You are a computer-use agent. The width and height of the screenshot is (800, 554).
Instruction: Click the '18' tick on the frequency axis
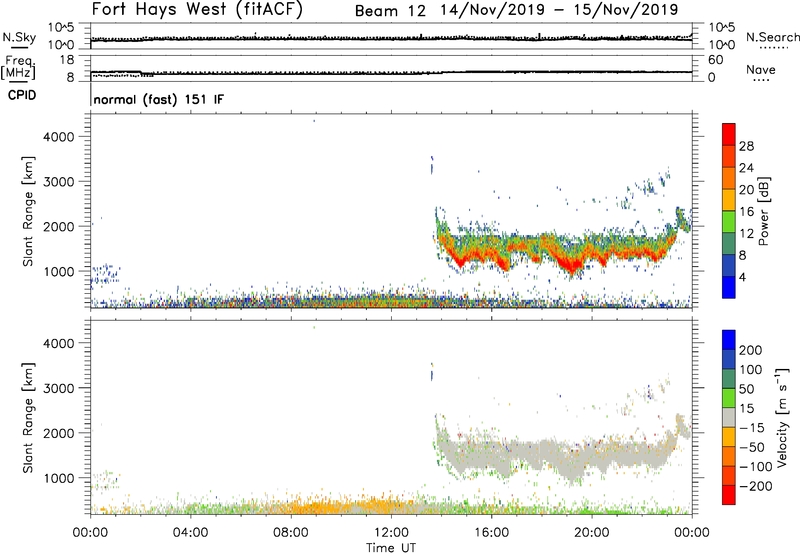click(x=67, y=60)
